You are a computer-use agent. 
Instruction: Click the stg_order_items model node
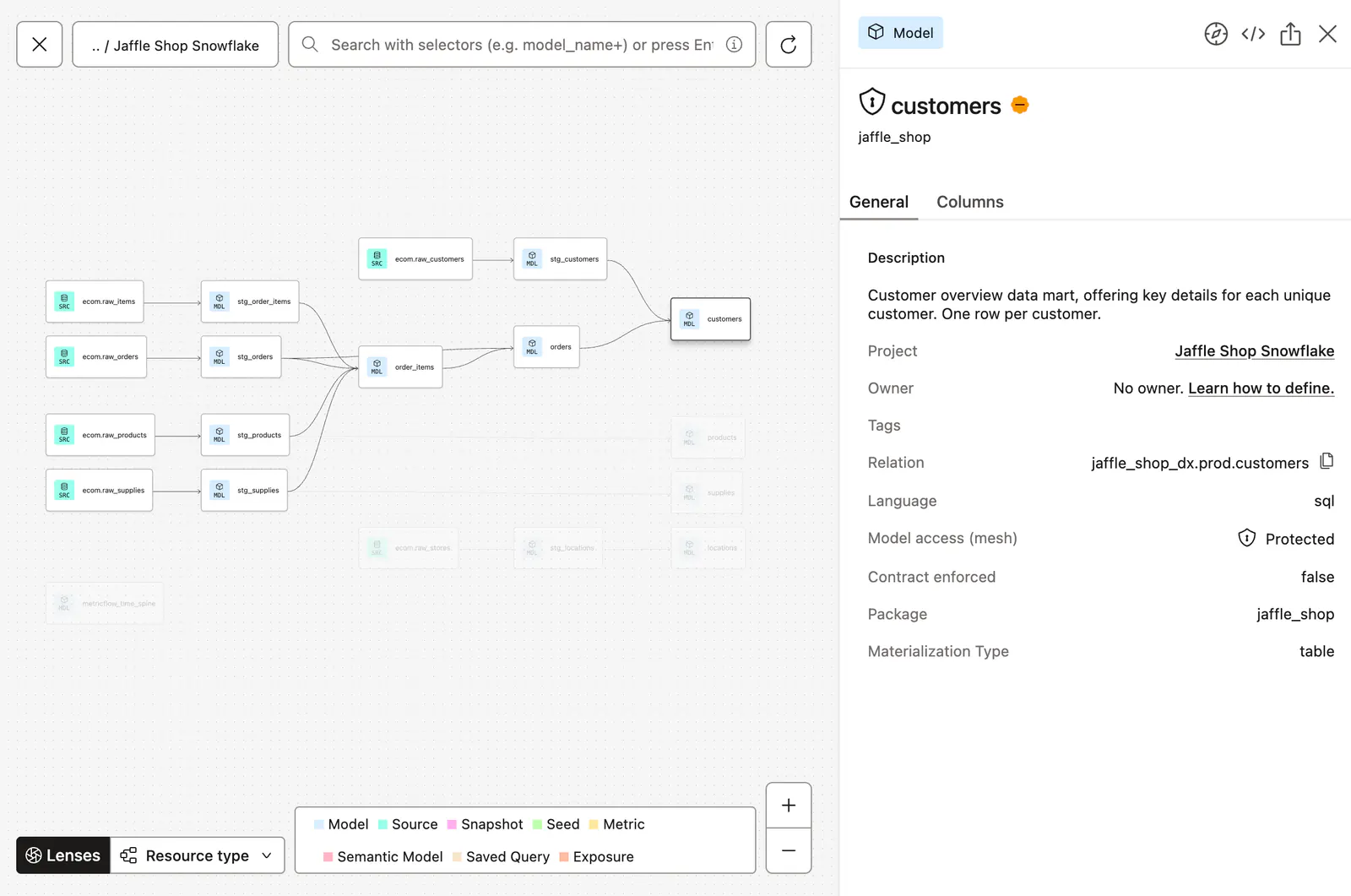[250, 301]
